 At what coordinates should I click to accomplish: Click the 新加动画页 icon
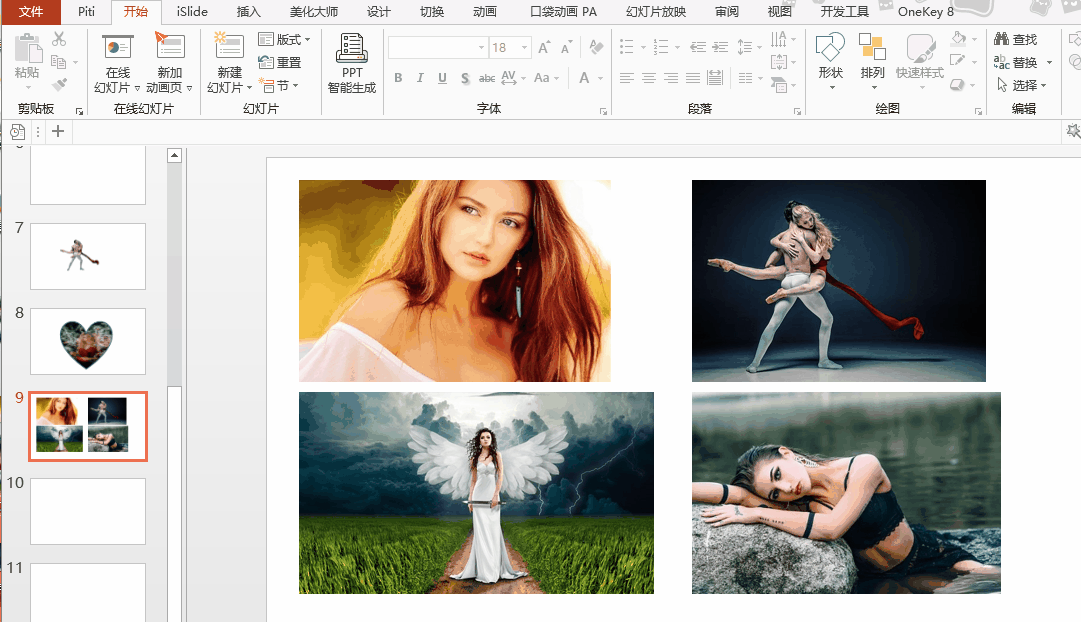[170, 46]
